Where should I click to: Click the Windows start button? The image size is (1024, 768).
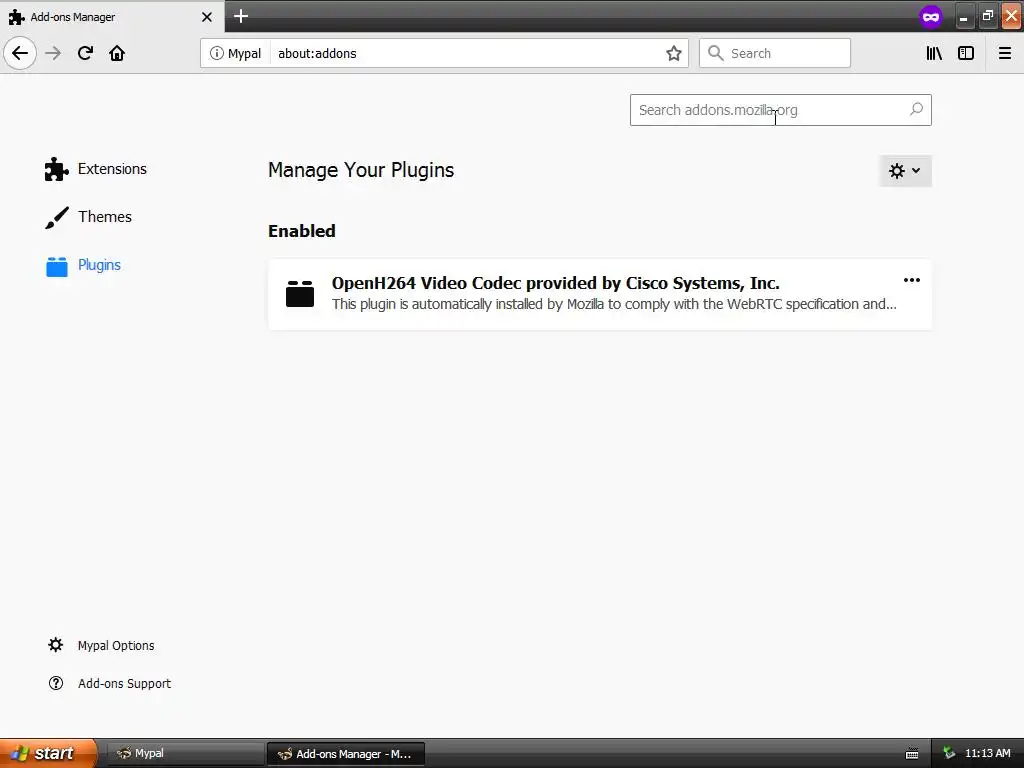(48, 753)
